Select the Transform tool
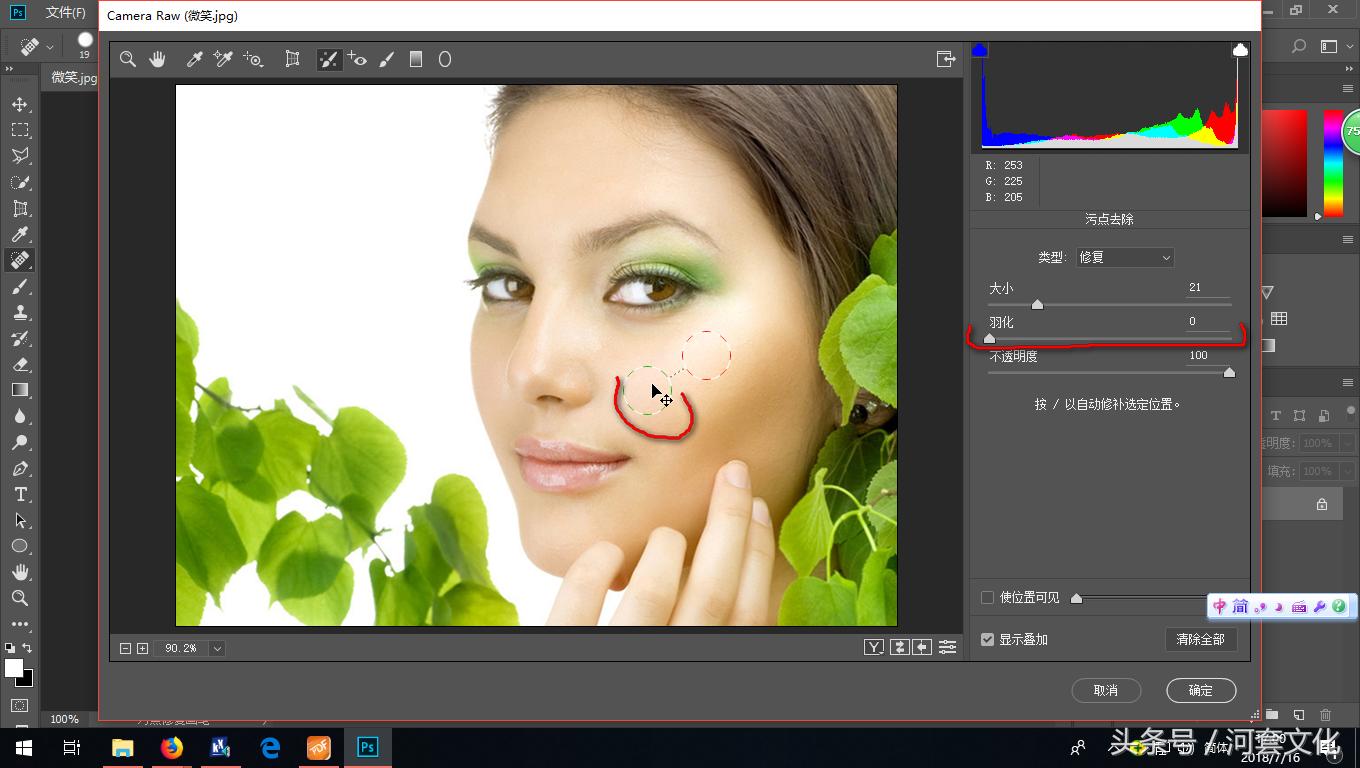1360x768 pixels. (291, 59)
